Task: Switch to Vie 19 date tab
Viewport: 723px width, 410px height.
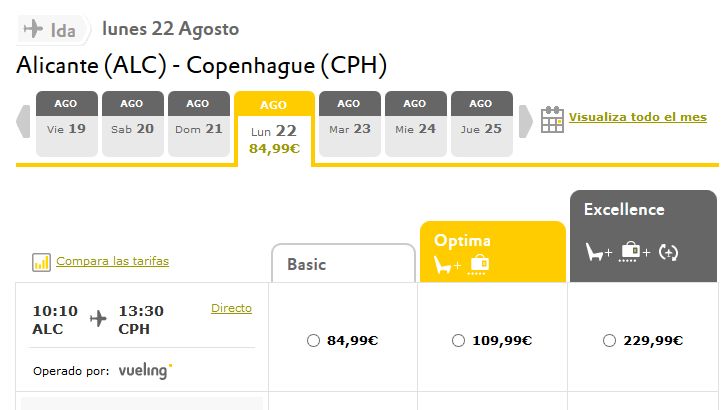Action: click(67, 124)
